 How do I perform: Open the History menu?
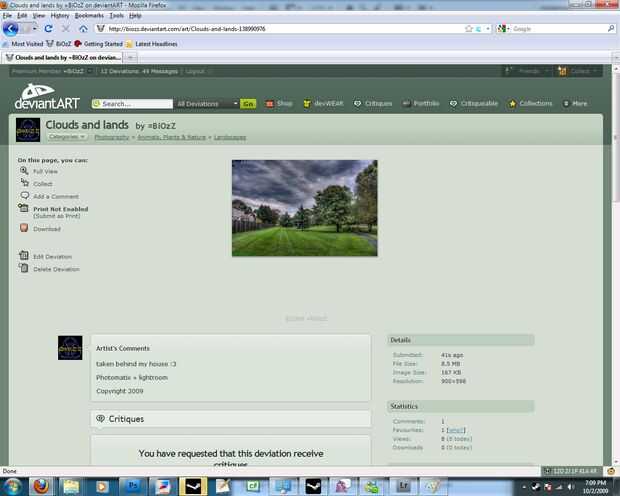click(x=60, y=15)
